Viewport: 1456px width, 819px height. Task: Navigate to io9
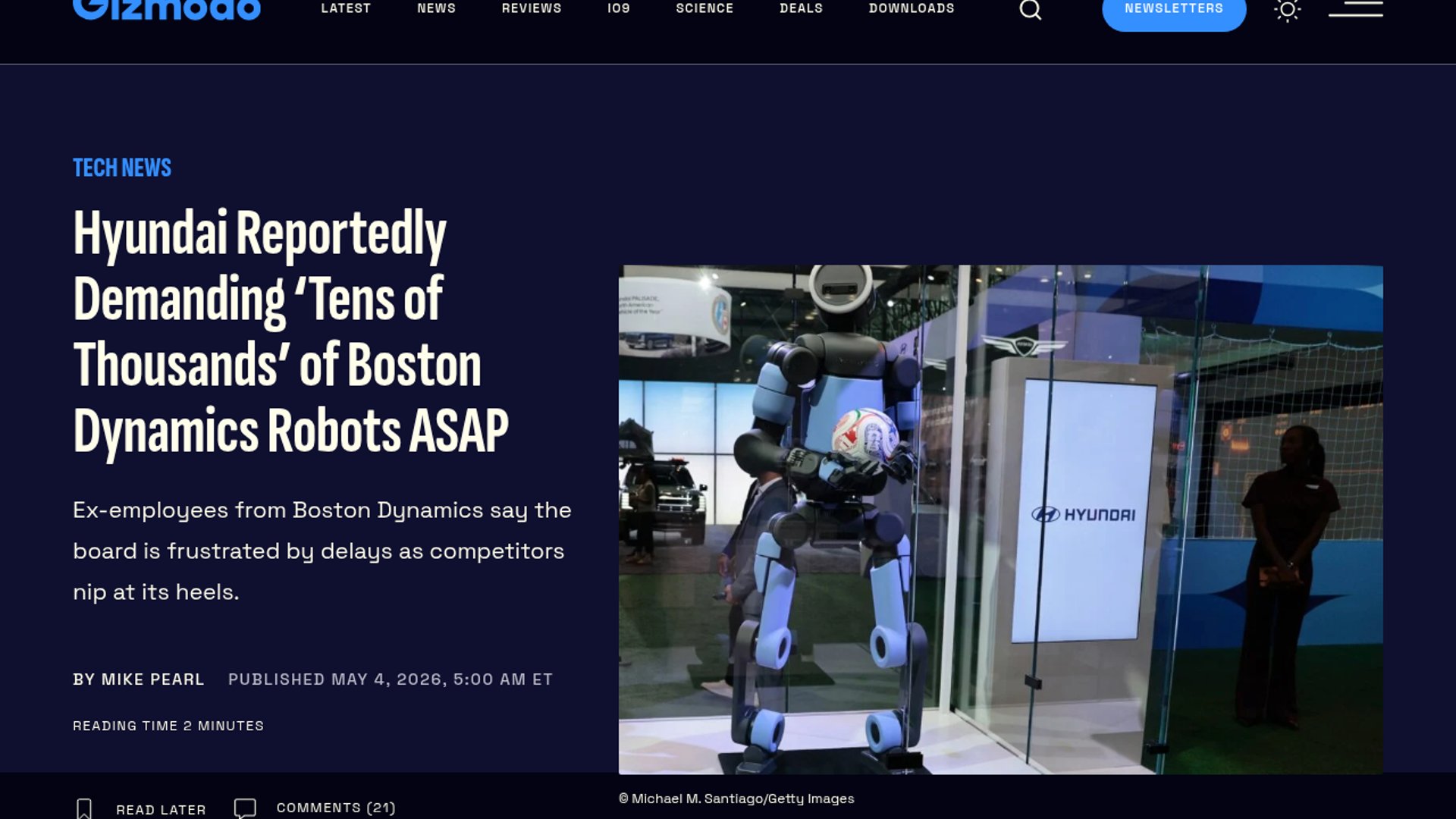[x=619, y=8]
